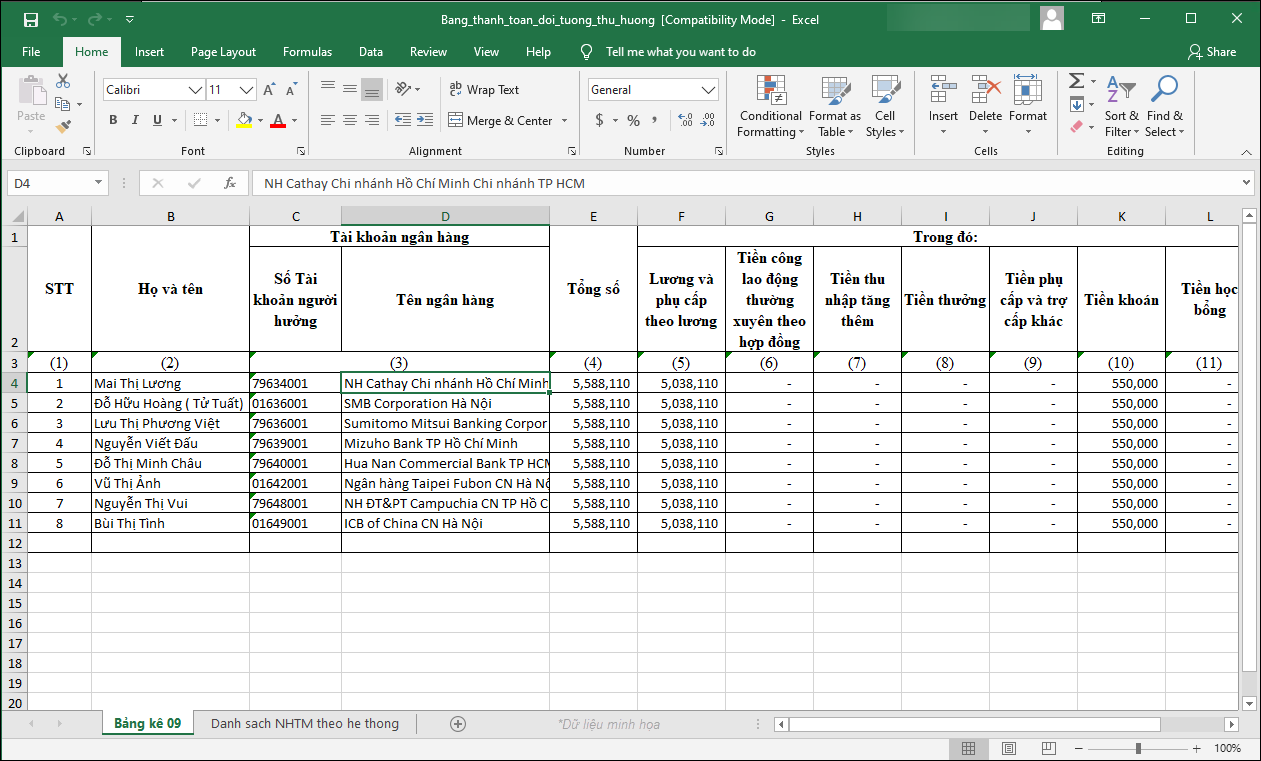Open sheet tab Danh sach NHTM theo he thong
1261x761 pixels.
tap(305, 724)
